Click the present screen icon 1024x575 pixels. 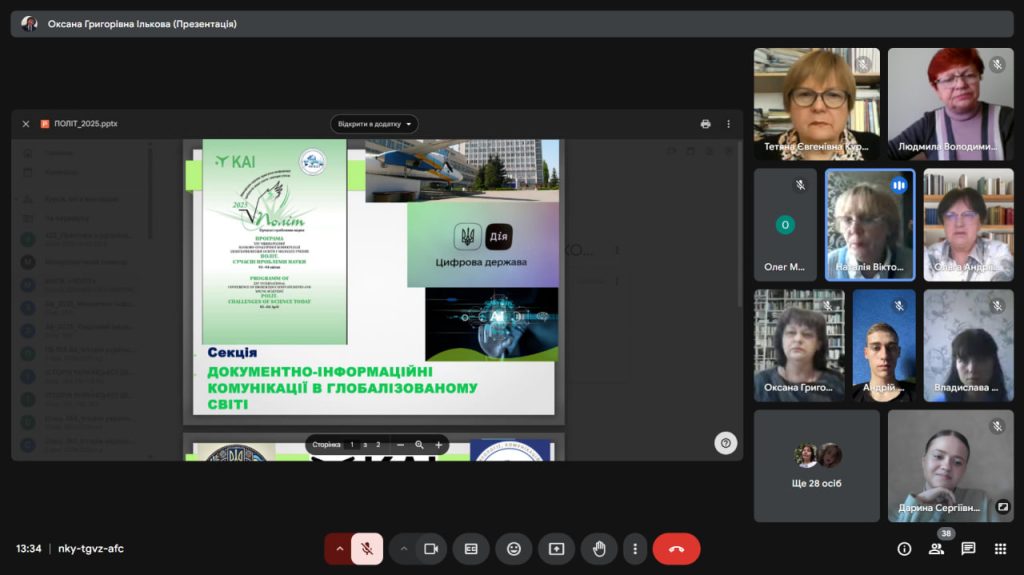(x=556, y=548)
